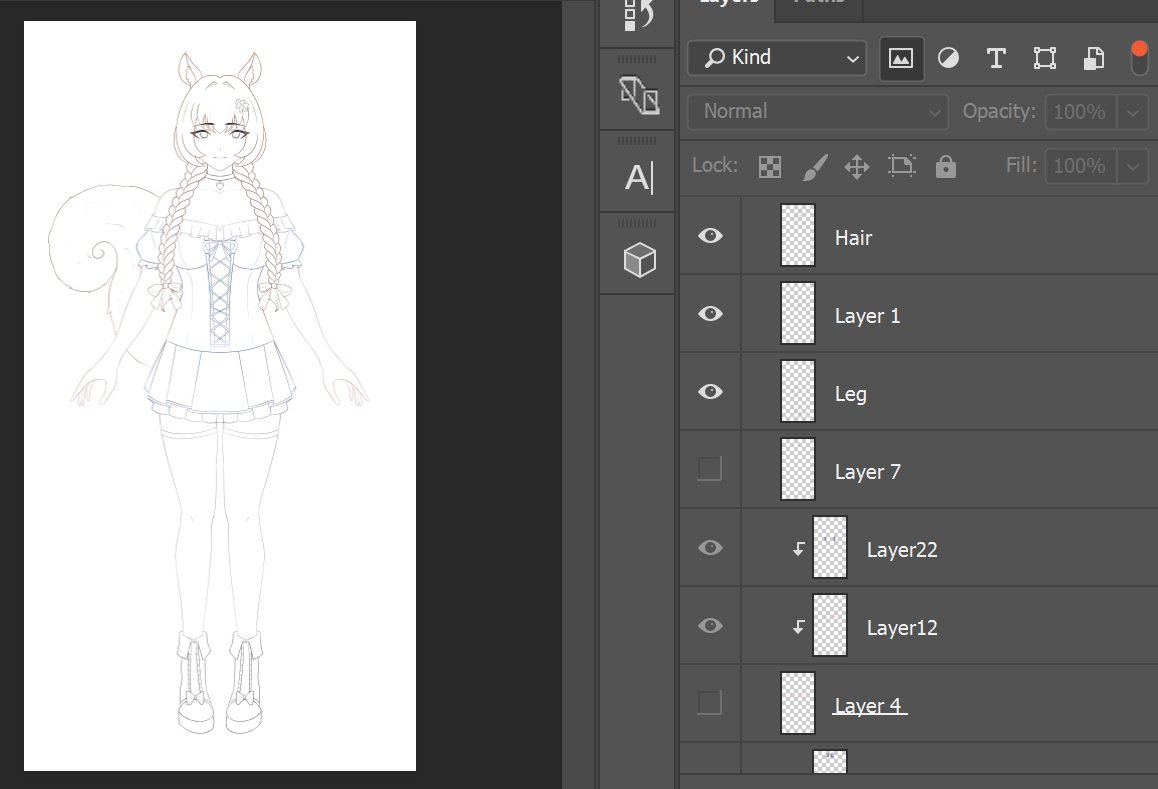The height and width of the screenshot is (789, 1158).
Task: Toggle Layer22 visibility eye
Action: [710, 547]
